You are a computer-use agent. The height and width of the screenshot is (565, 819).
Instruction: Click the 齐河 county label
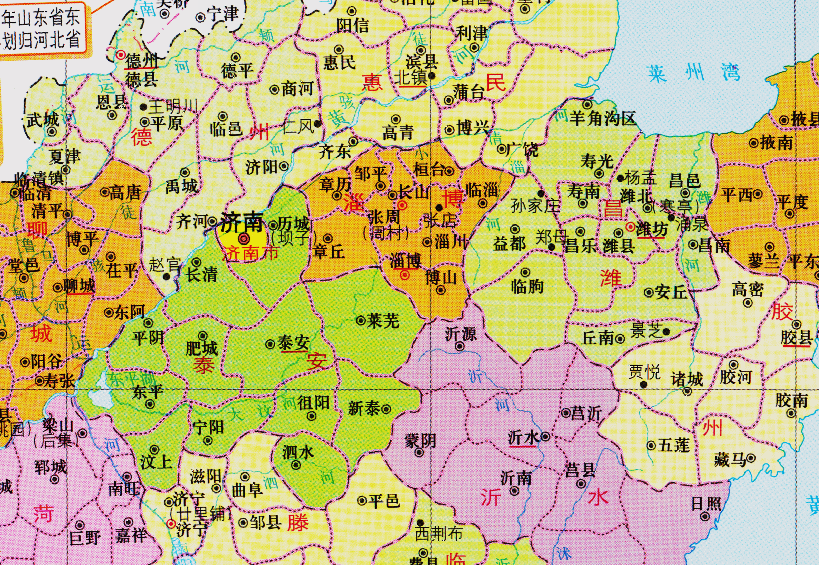(x=192, y=221)
